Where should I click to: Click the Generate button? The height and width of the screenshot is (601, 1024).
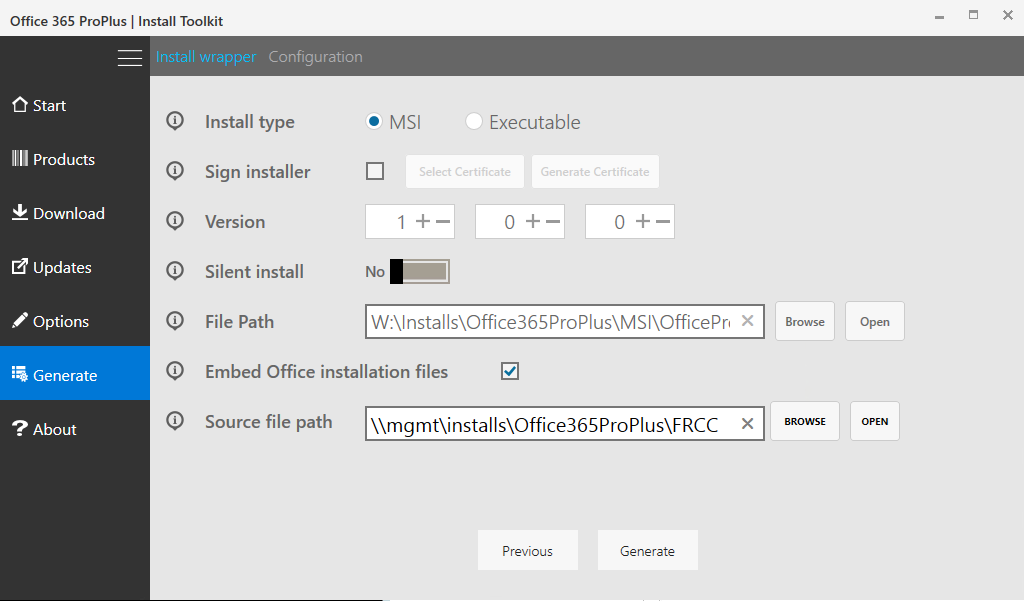point(647,550)
